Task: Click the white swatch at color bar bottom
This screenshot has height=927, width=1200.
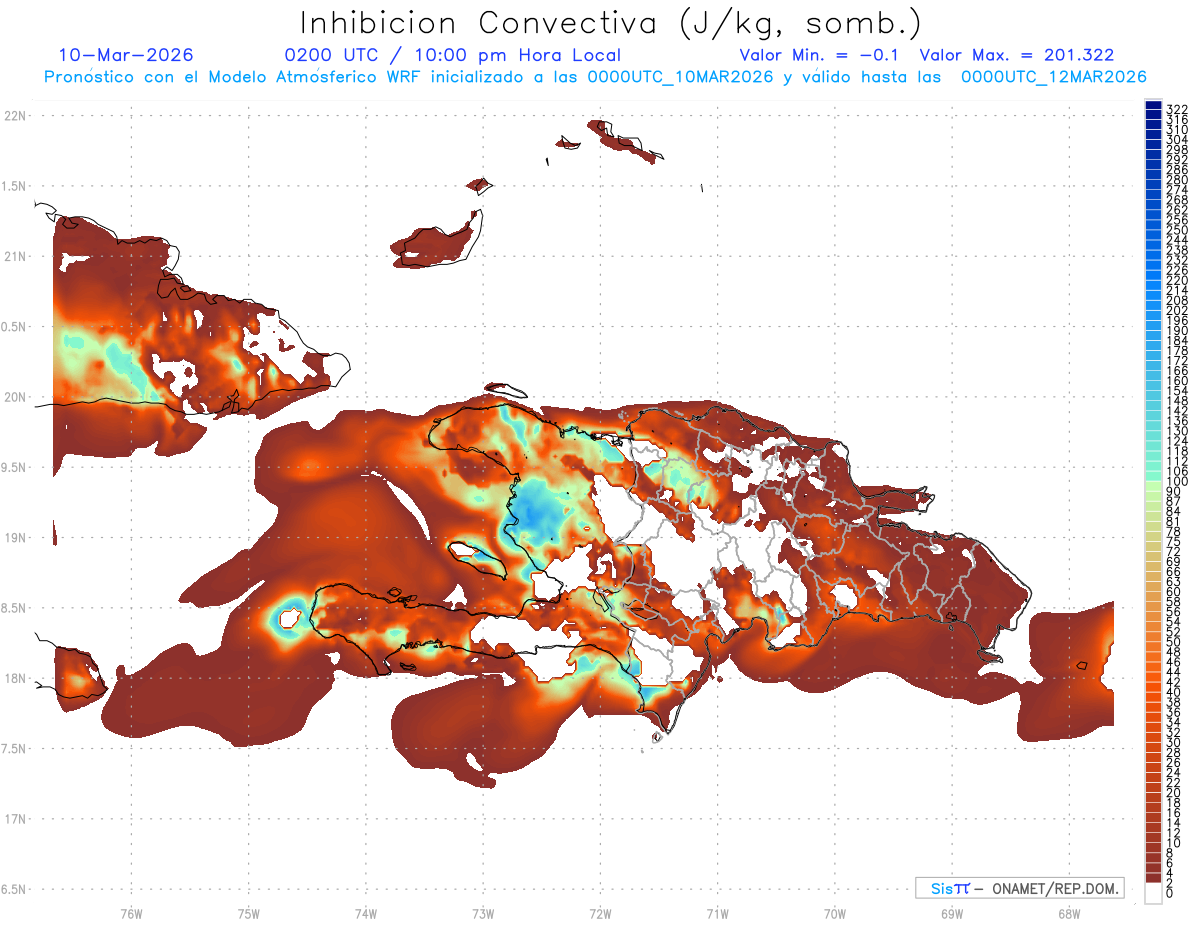Action: click(x=1153, y=893)
